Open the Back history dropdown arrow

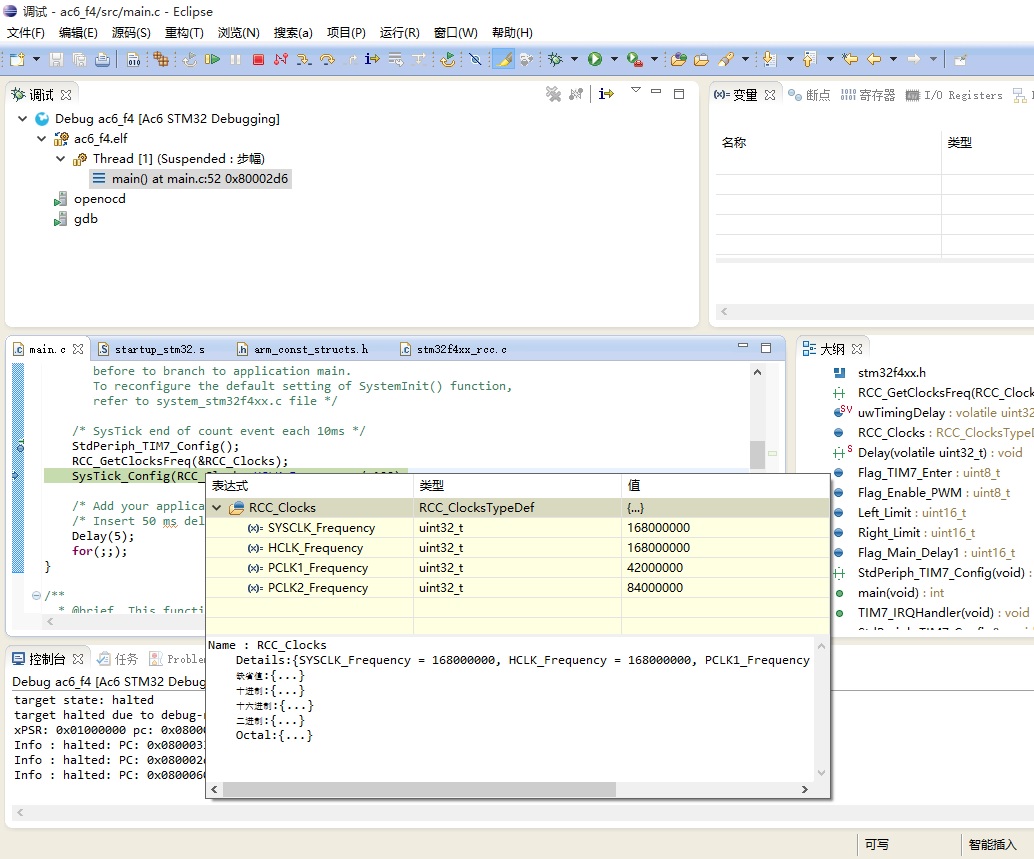pos(894,59)
